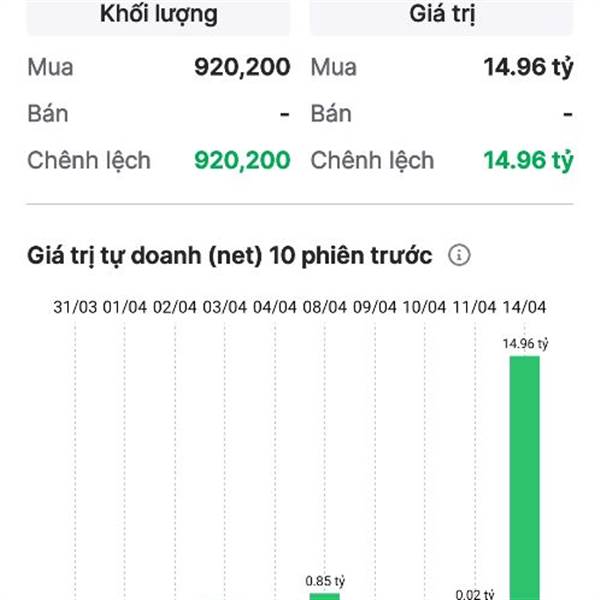
Task: Click the chart title Giá trị tự doanh
Action: (230, 255)
